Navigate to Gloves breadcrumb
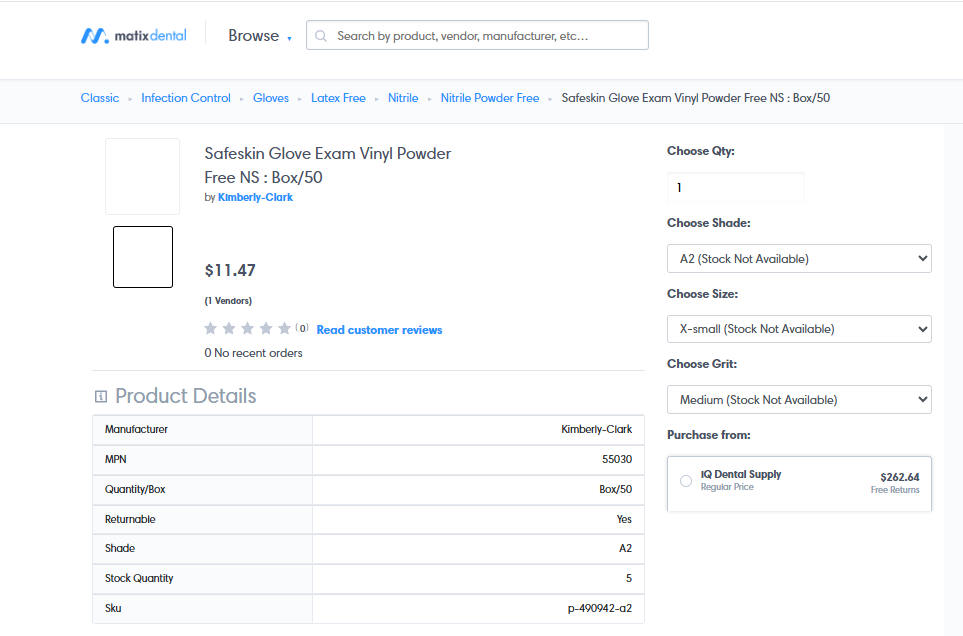The height and width of the screenshot is (636, 963). 271,98
